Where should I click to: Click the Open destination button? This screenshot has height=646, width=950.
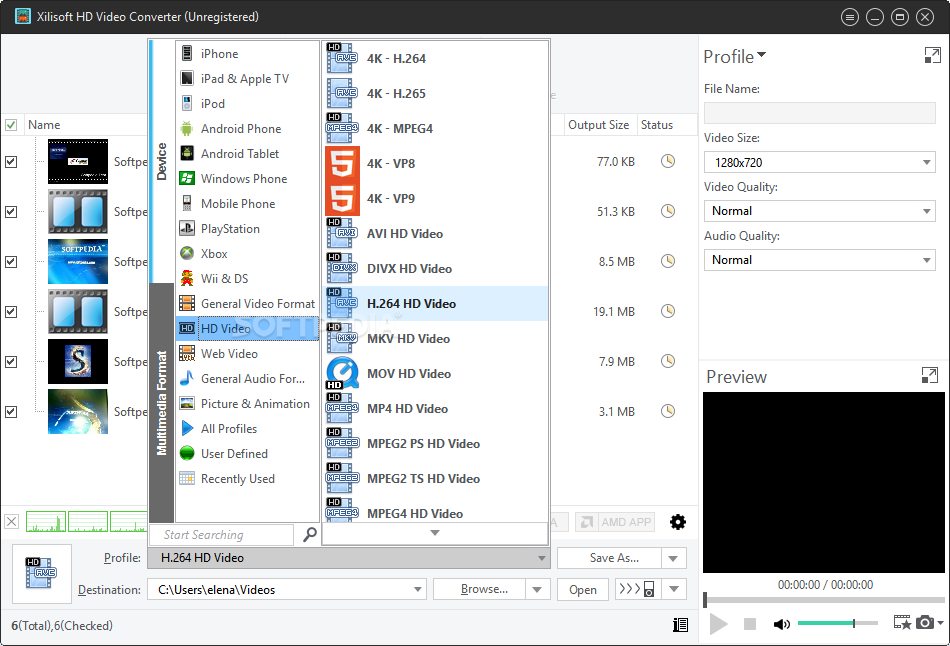583,590
